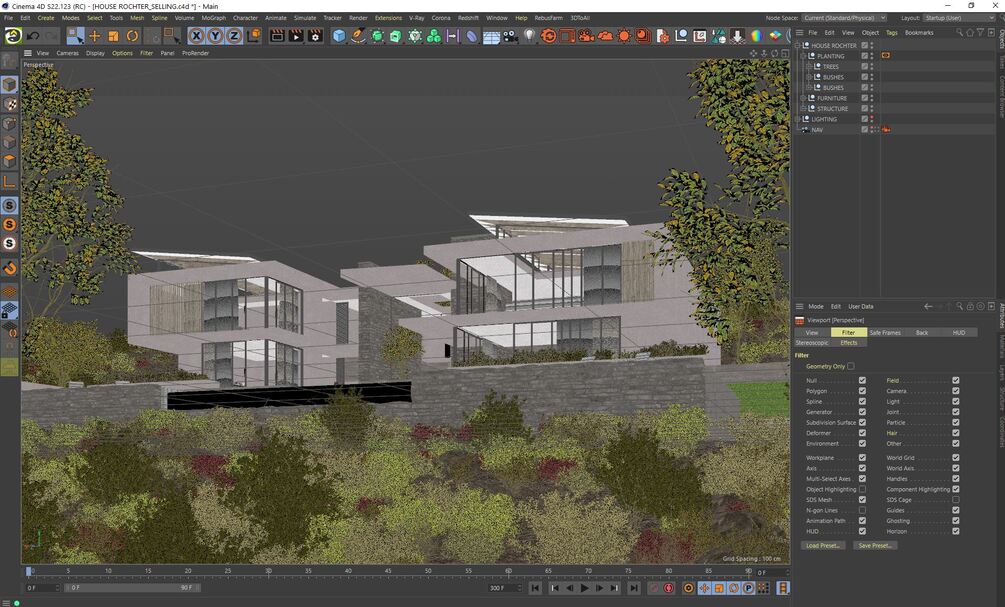Open Edit Render Settings clapperboard gear
This screenshot has width=1005, height=607.
pos(315,36)
